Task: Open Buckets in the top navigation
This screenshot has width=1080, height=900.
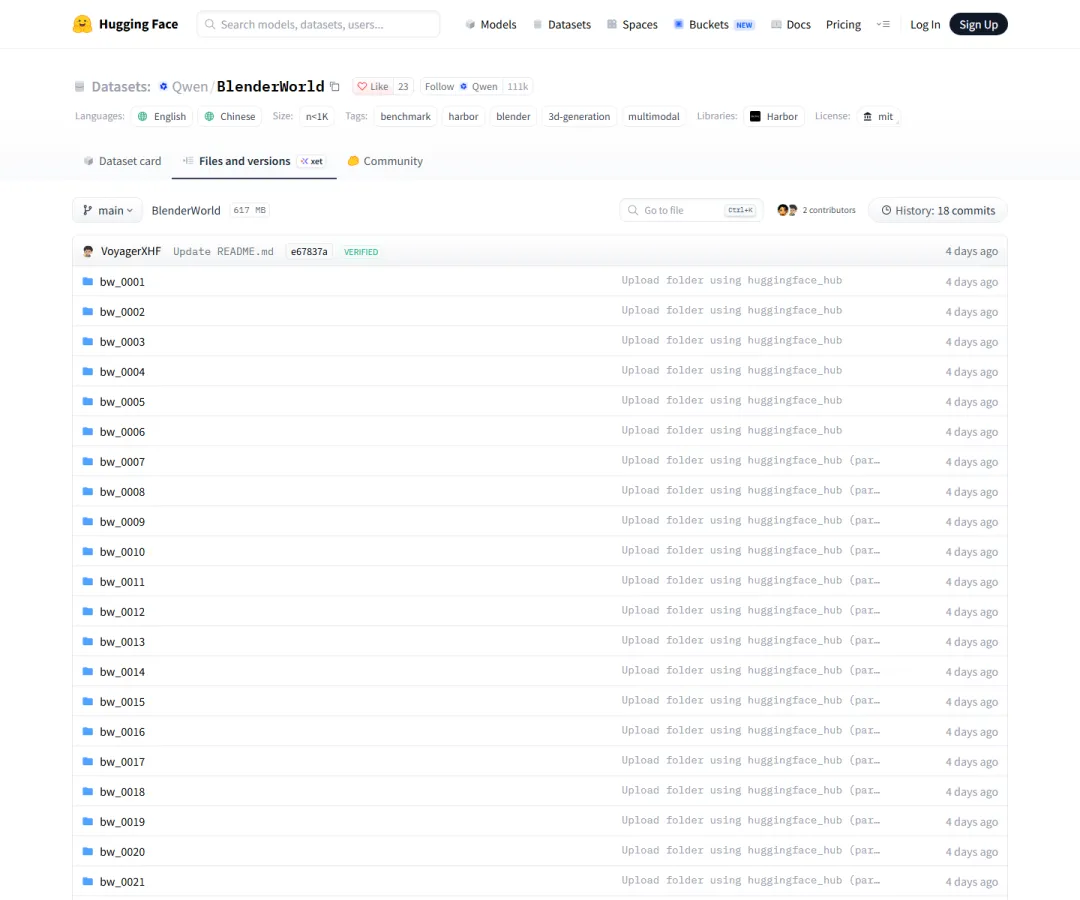Action: [x=714, y=25]
